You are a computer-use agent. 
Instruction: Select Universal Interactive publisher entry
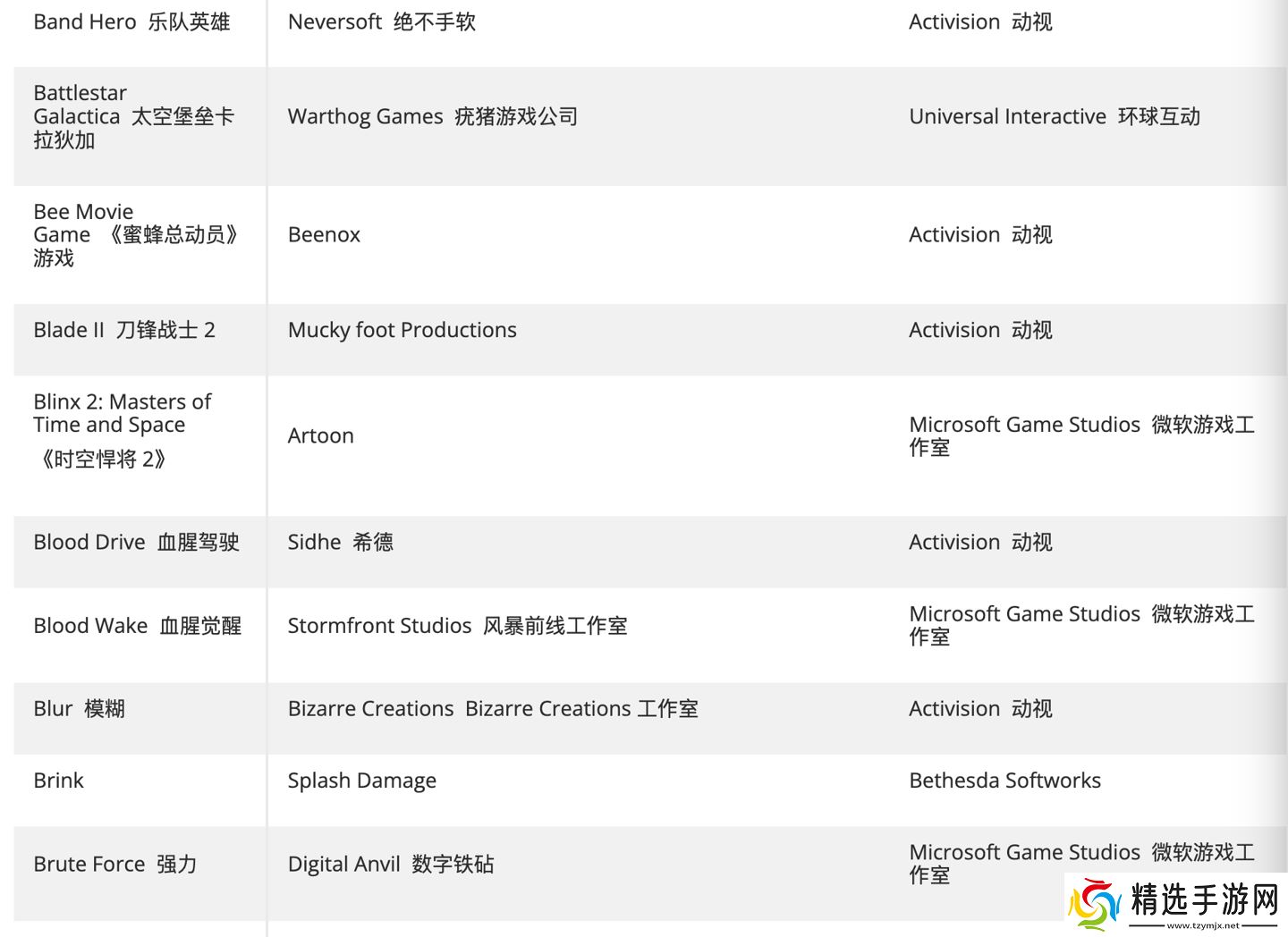click(x=1054, y=117)
